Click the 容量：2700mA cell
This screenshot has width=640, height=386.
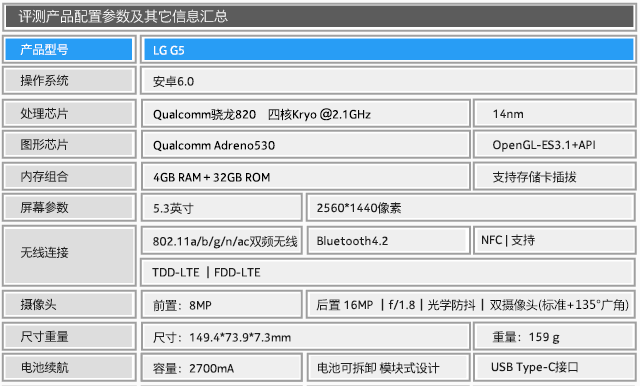point(222,368)
